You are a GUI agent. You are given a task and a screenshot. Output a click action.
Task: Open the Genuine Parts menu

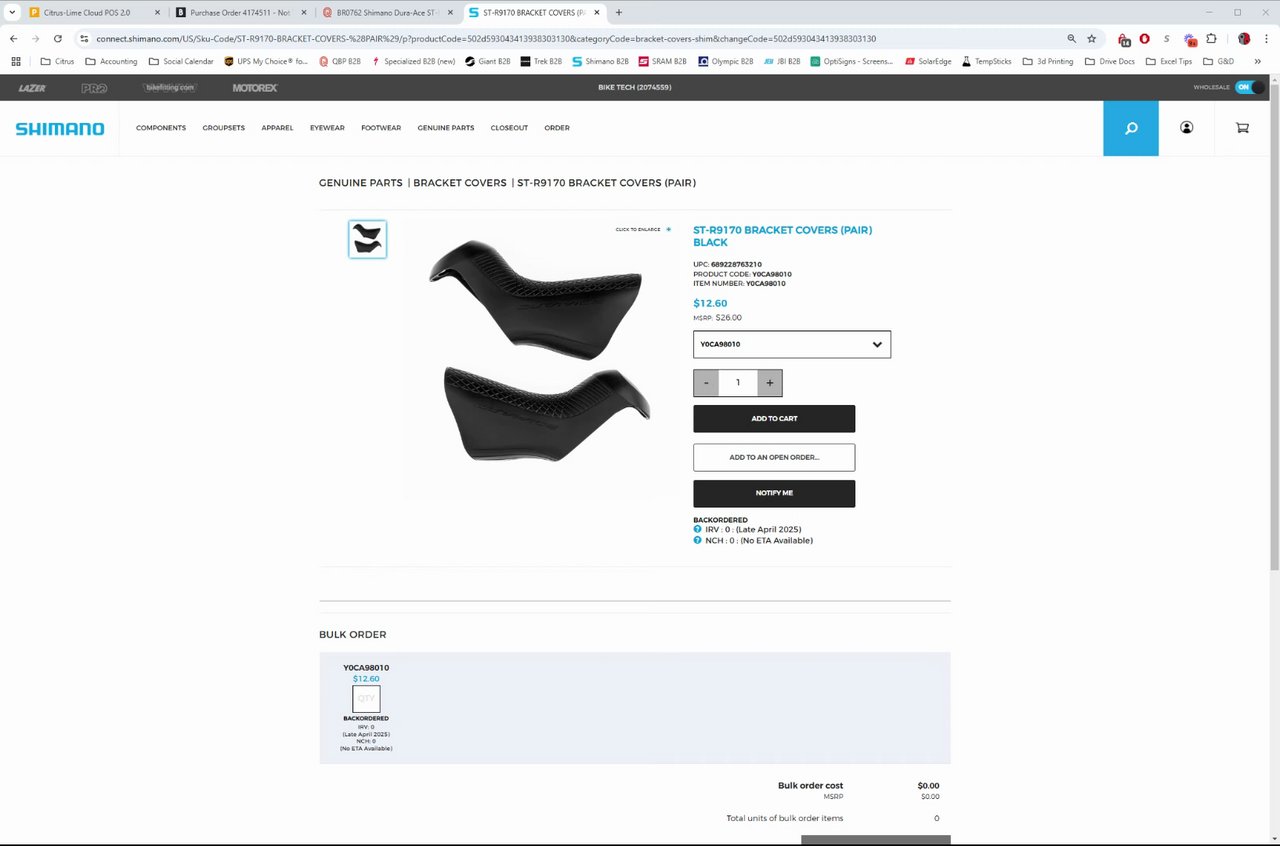click(x=446, y=128)
